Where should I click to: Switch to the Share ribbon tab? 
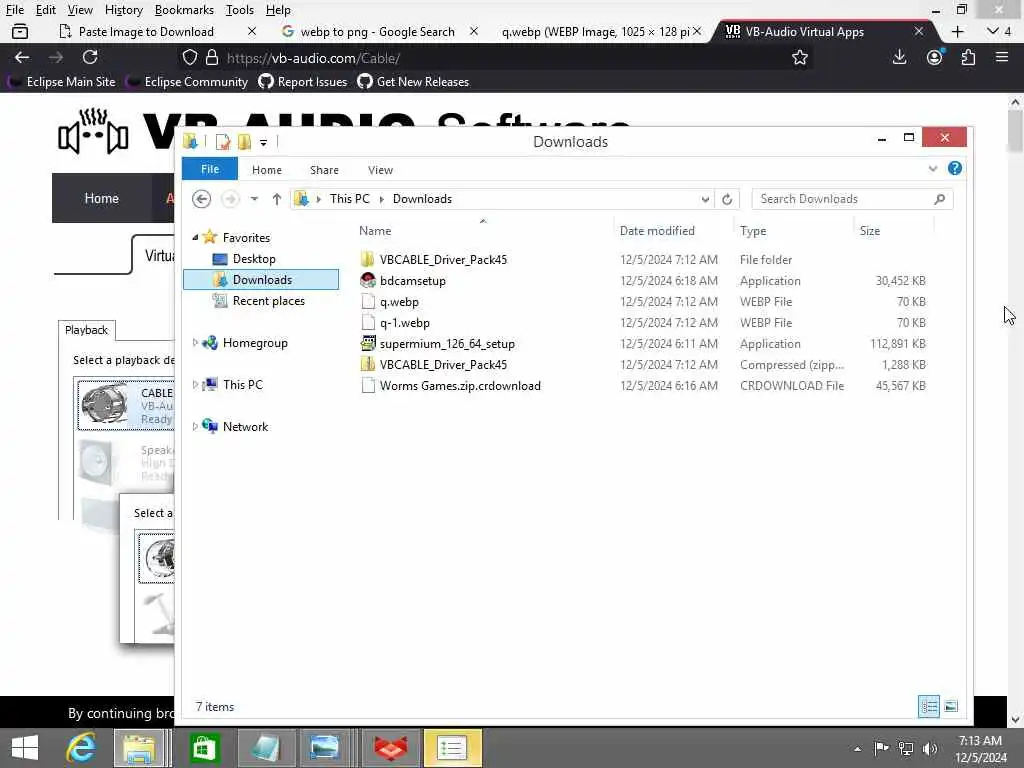tap(324, 170)
